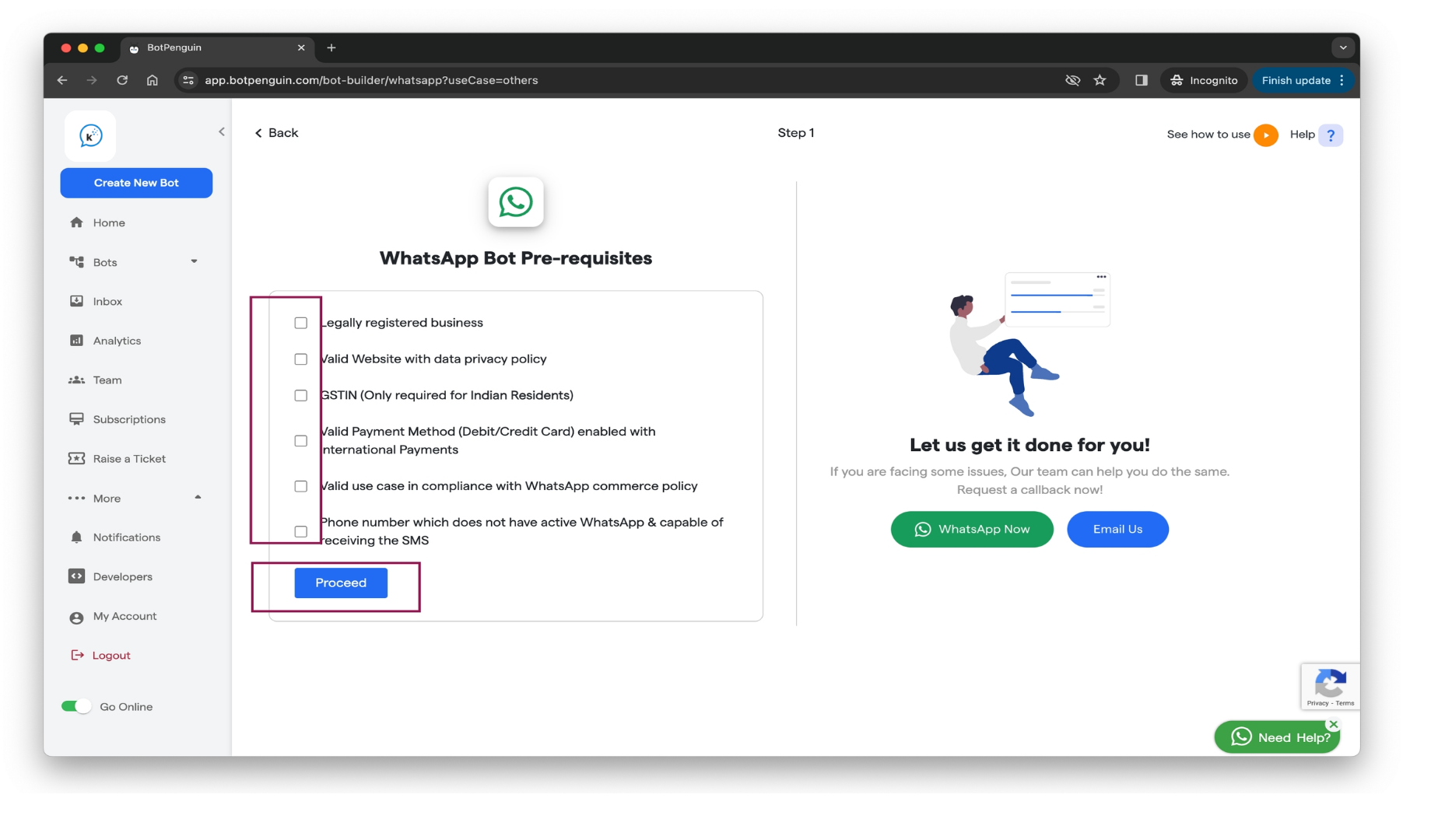Go to Subscriptions in the sidebar
This screenshot has width=1452, height=840.
click(129, 419)
